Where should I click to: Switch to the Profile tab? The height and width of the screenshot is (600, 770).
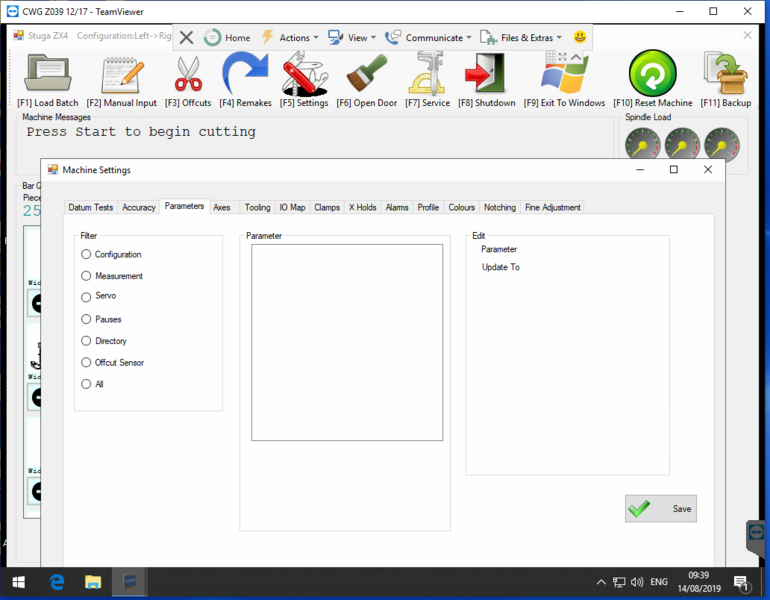coord(428,207)
